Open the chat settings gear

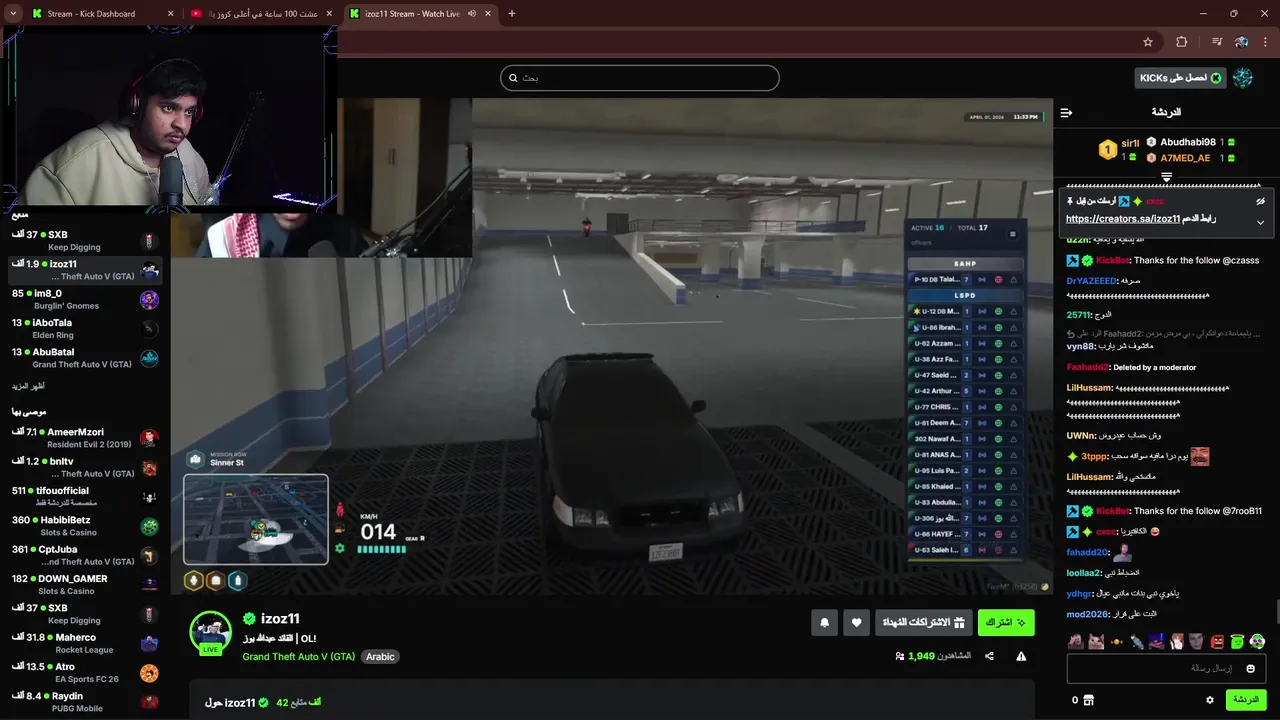[x=1209, y=700]
